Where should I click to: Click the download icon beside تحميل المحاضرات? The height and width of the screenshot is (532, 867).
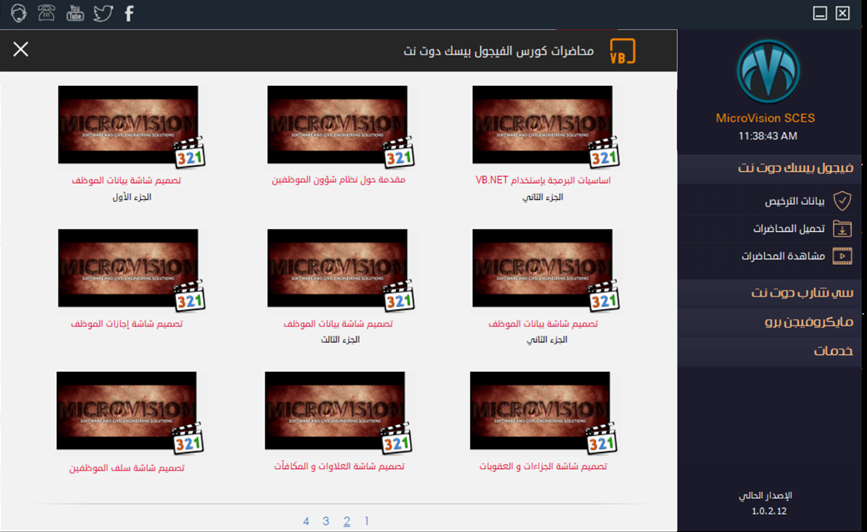pyautogui.click(x=842, y=228)
